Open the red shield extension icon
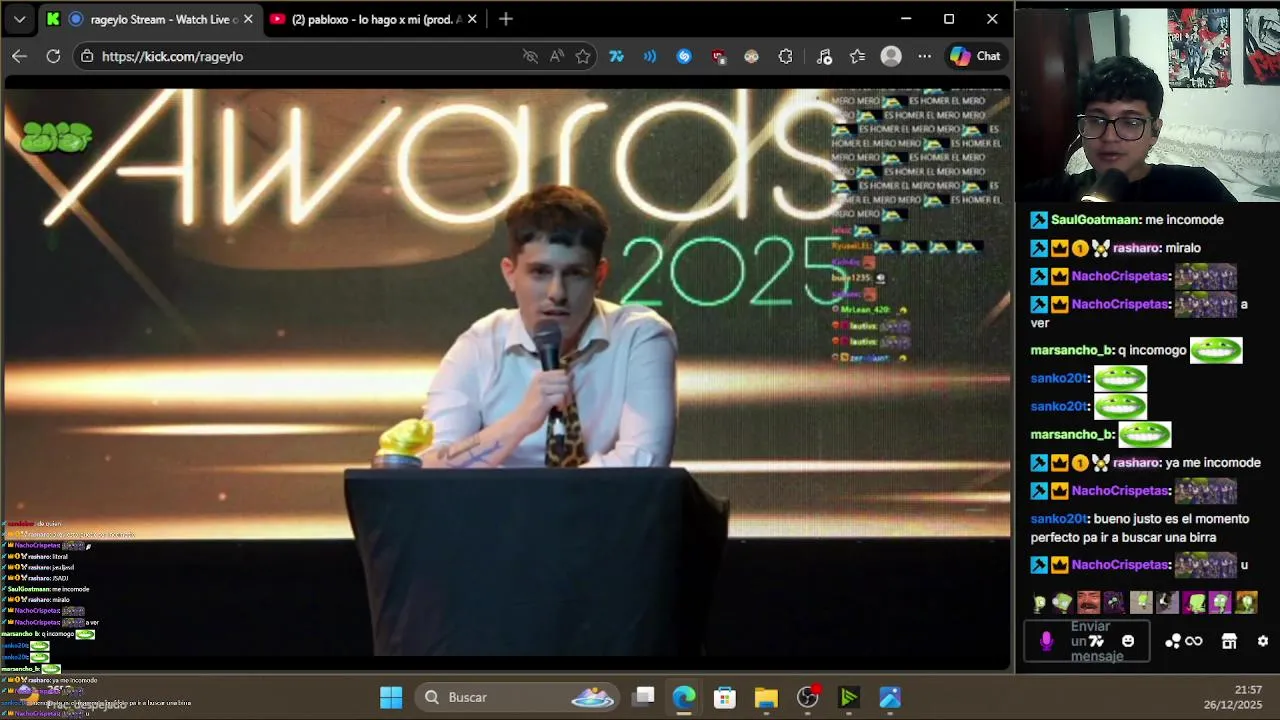 click(x=718, y=57)
